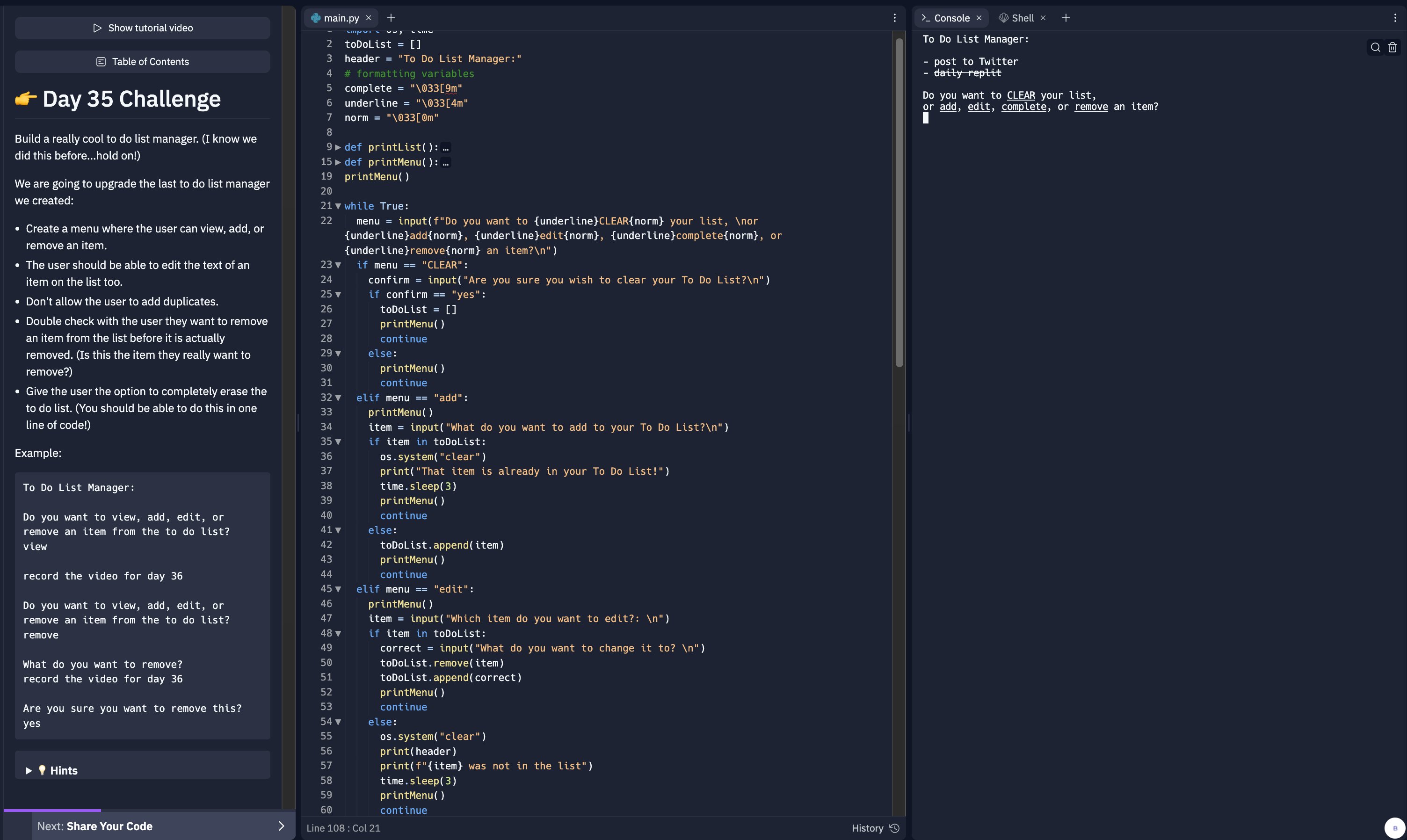Click the editor vertical scrollbar thumb
Screen dimensions: 1407x840
pyautogui.click(x=899, y=204)
